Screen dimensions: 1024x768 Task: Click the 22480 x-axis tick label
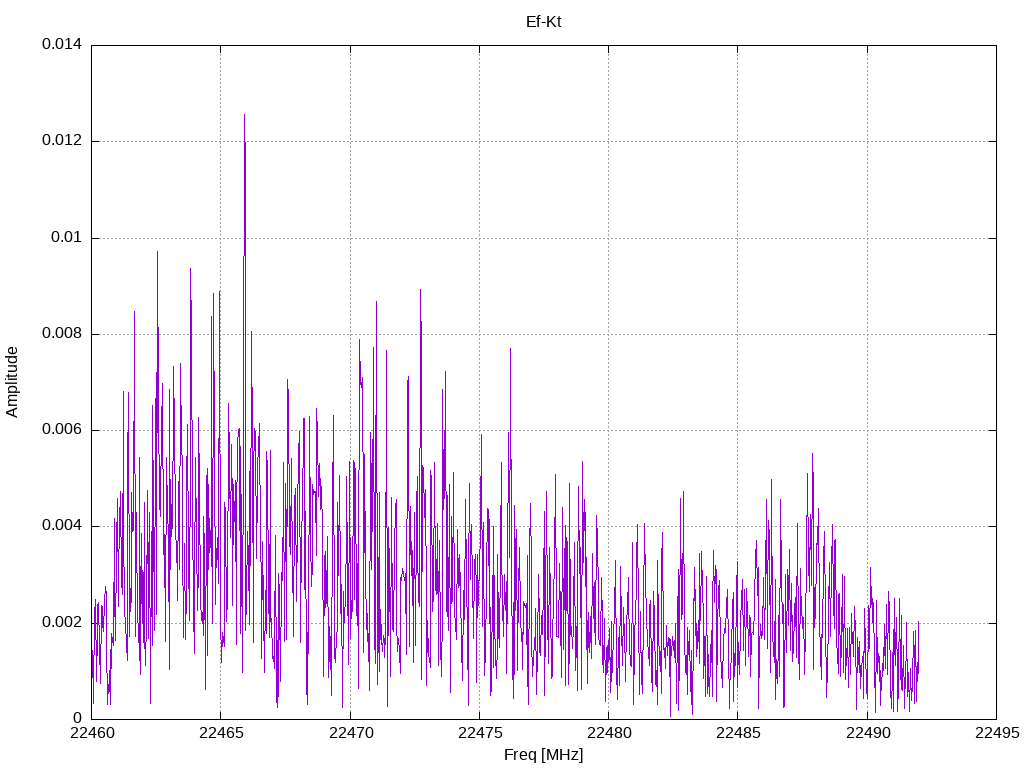(608, 733)
